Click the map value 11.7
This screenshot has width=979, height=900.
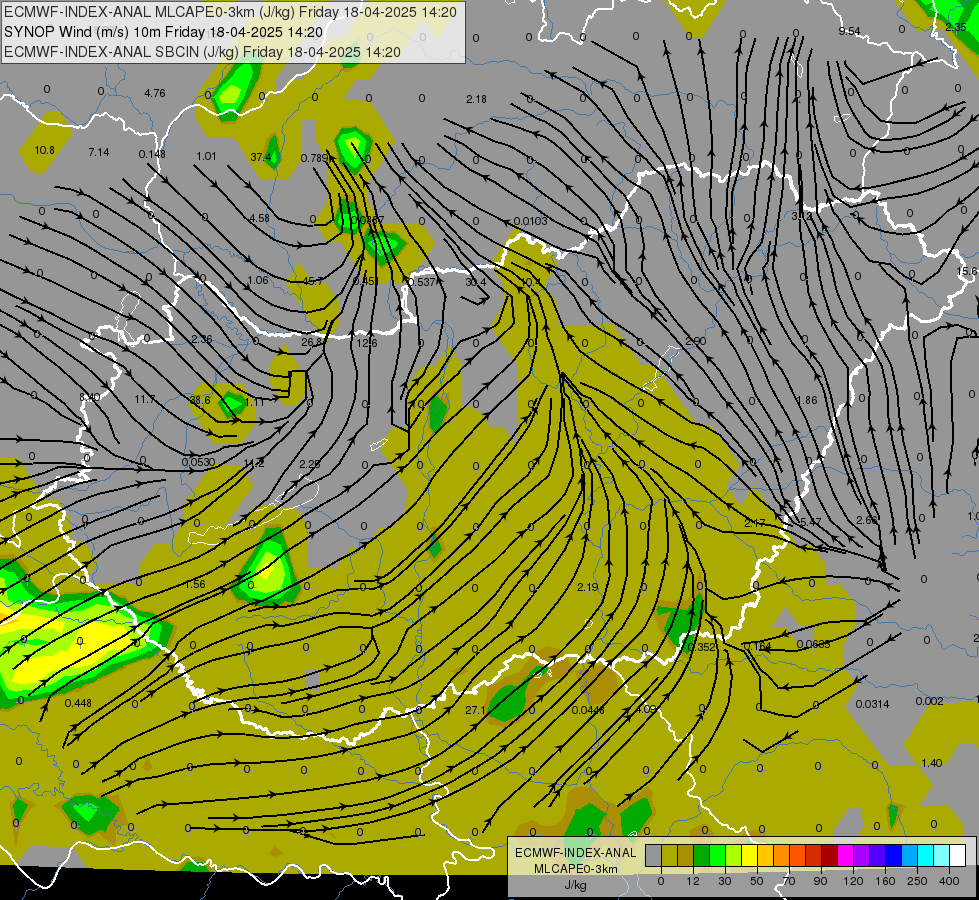tap(145, 398)
